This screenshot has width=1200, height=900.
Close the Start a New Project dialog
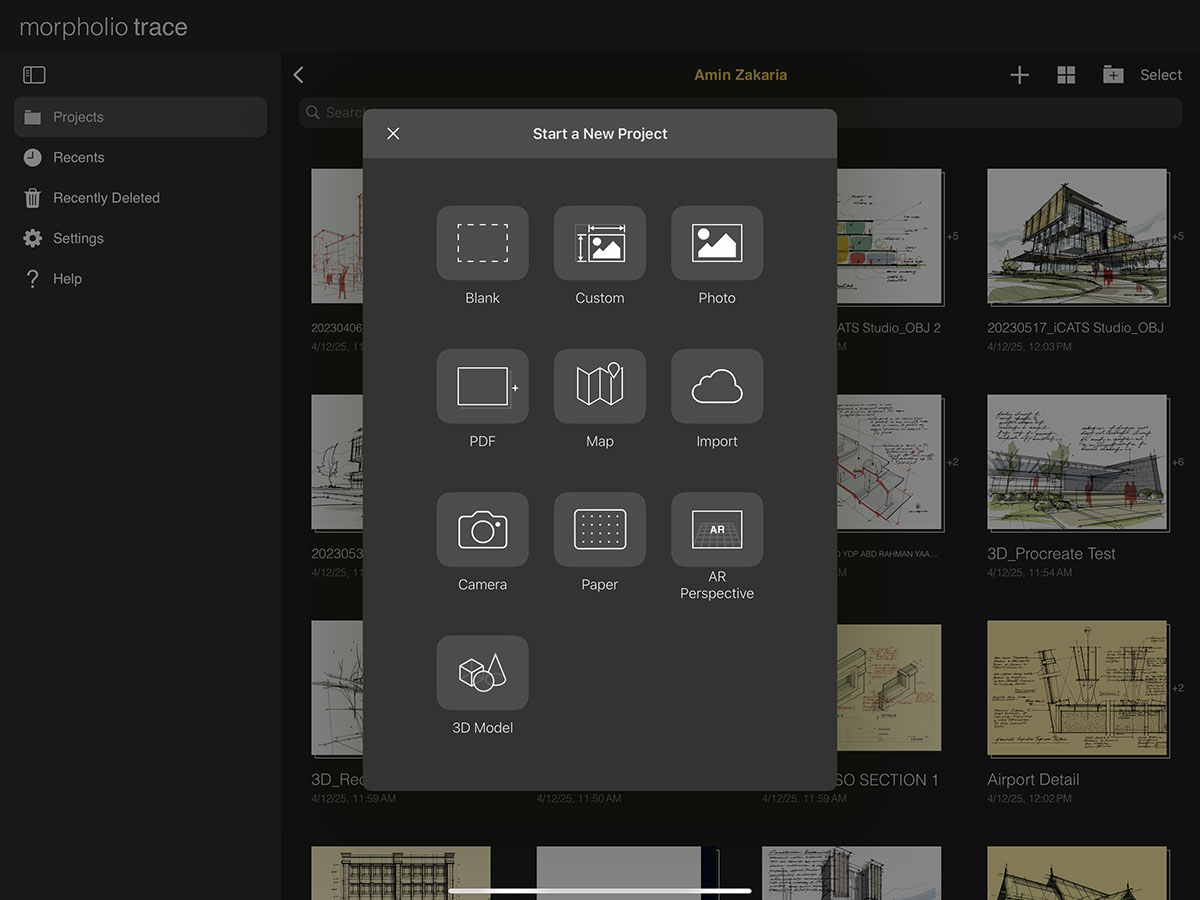pos(393,134)
